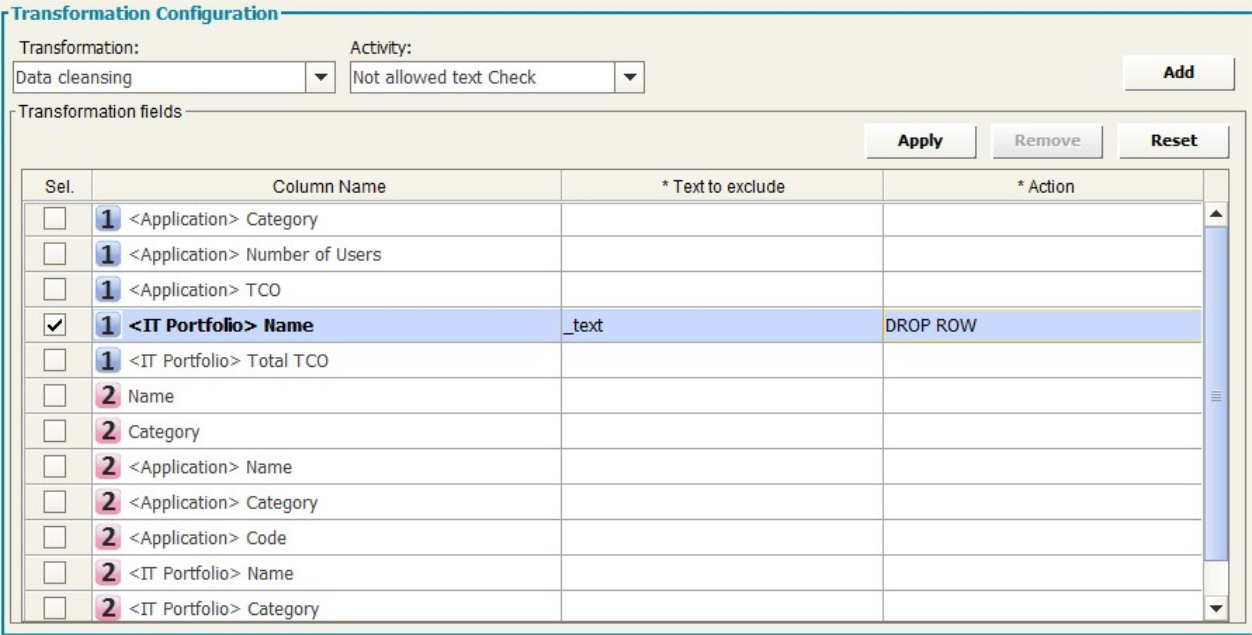Expand the Activity dropdown list
This screenshot has width=1252, height=635.
(629, 77)
